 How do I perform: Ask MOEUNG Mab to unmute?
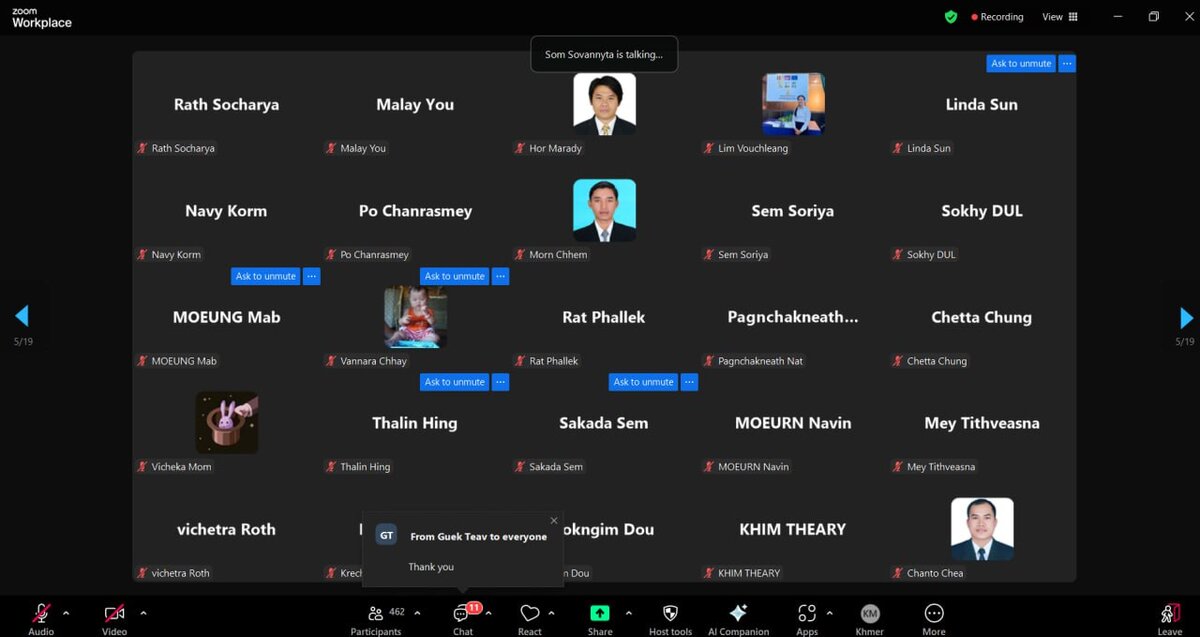pos(265,276)
